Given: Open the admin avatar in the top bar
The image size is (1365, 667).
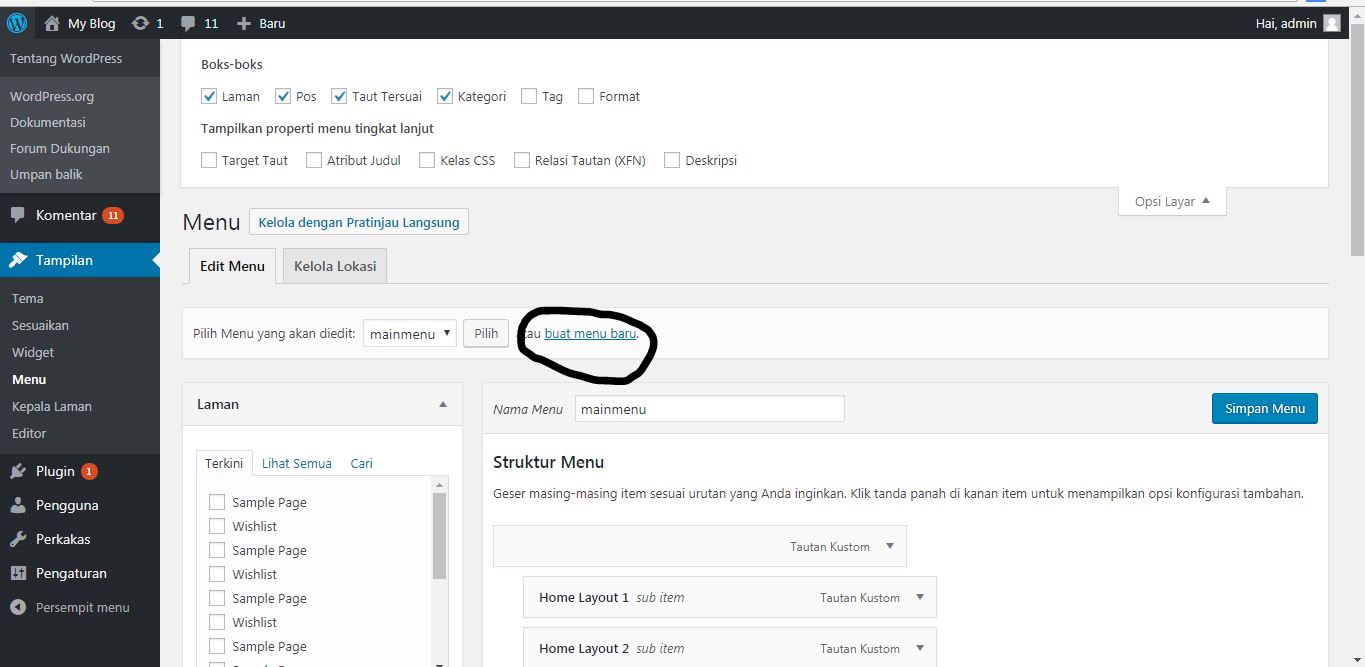Looking at the screenshot, I should [1332, 23].
